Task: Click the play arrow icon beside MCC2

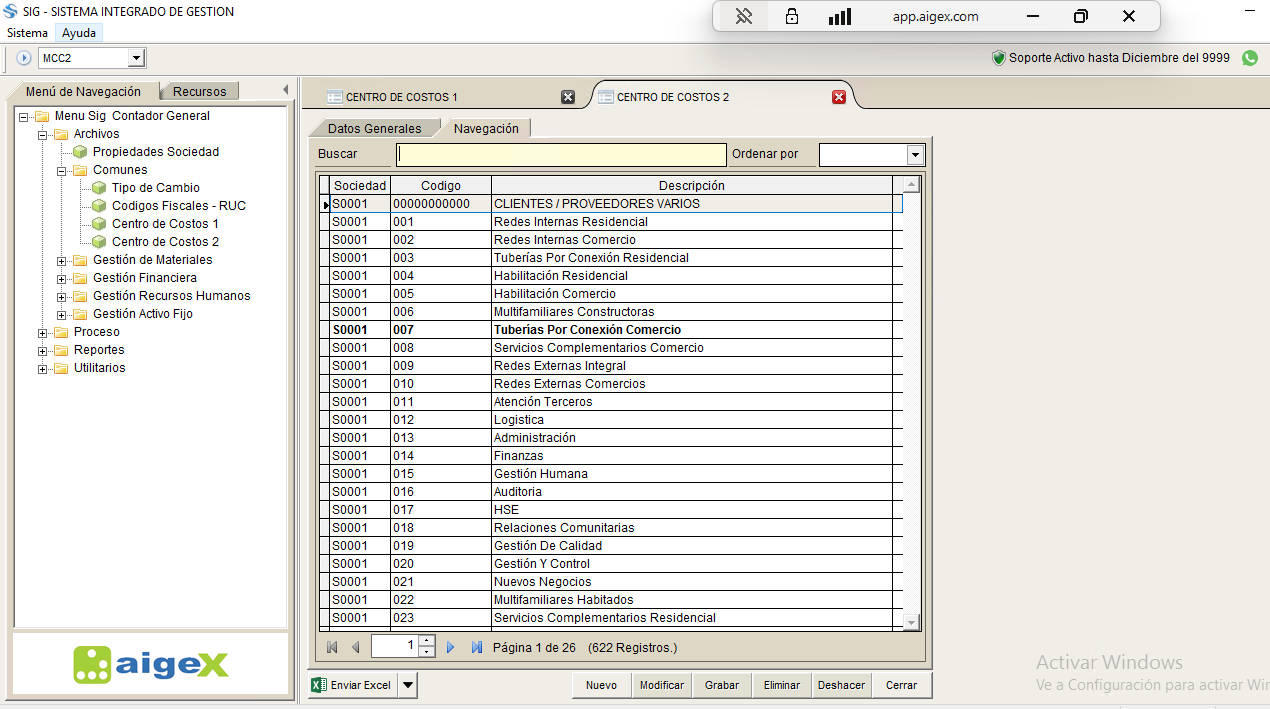Action: [24, 58]
